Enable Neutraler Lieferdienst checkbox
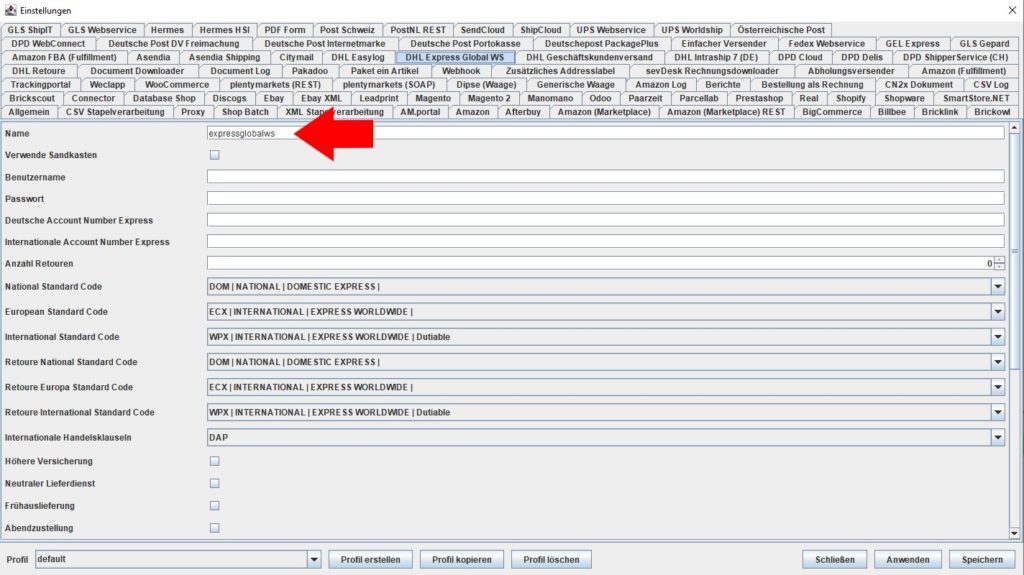The image size is (1024, 575). pyautogui.click(x=214, y=484)
